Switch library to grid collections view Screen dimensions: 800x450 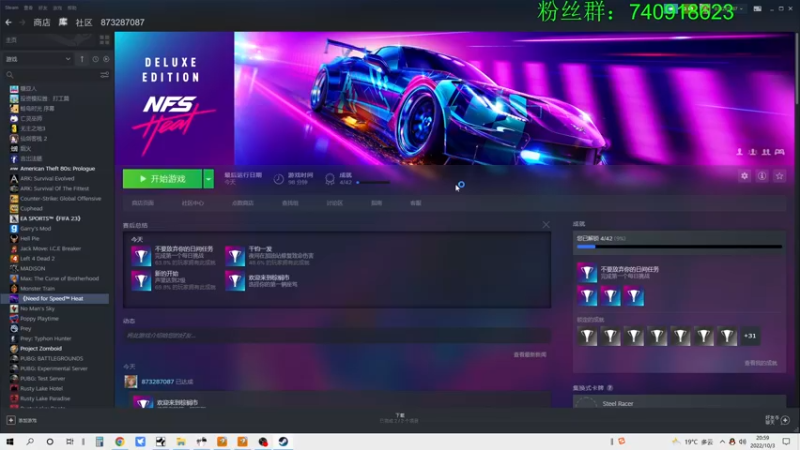105,40
